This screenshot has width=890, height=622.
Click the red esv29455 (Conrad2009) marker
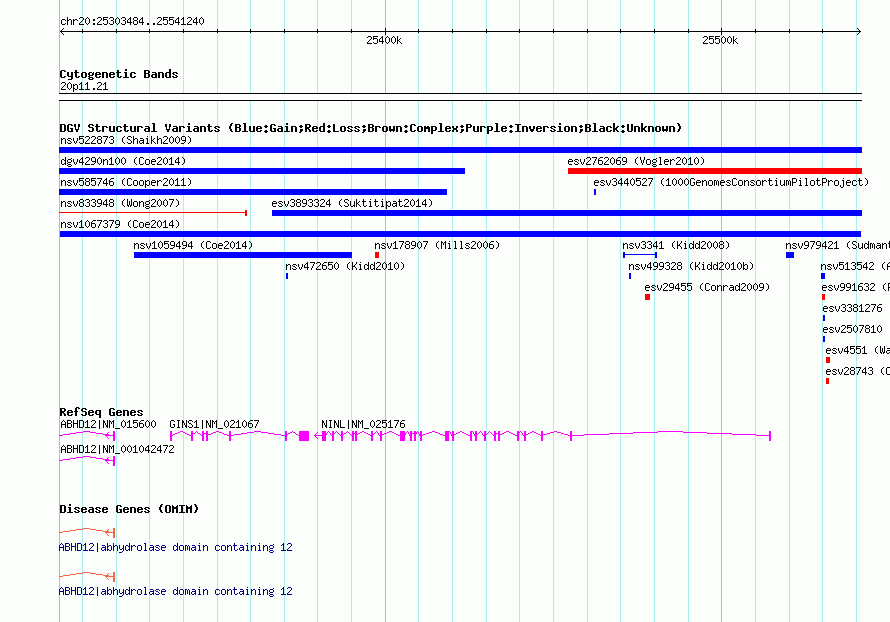pyautogui.click(x=647, y=297)
